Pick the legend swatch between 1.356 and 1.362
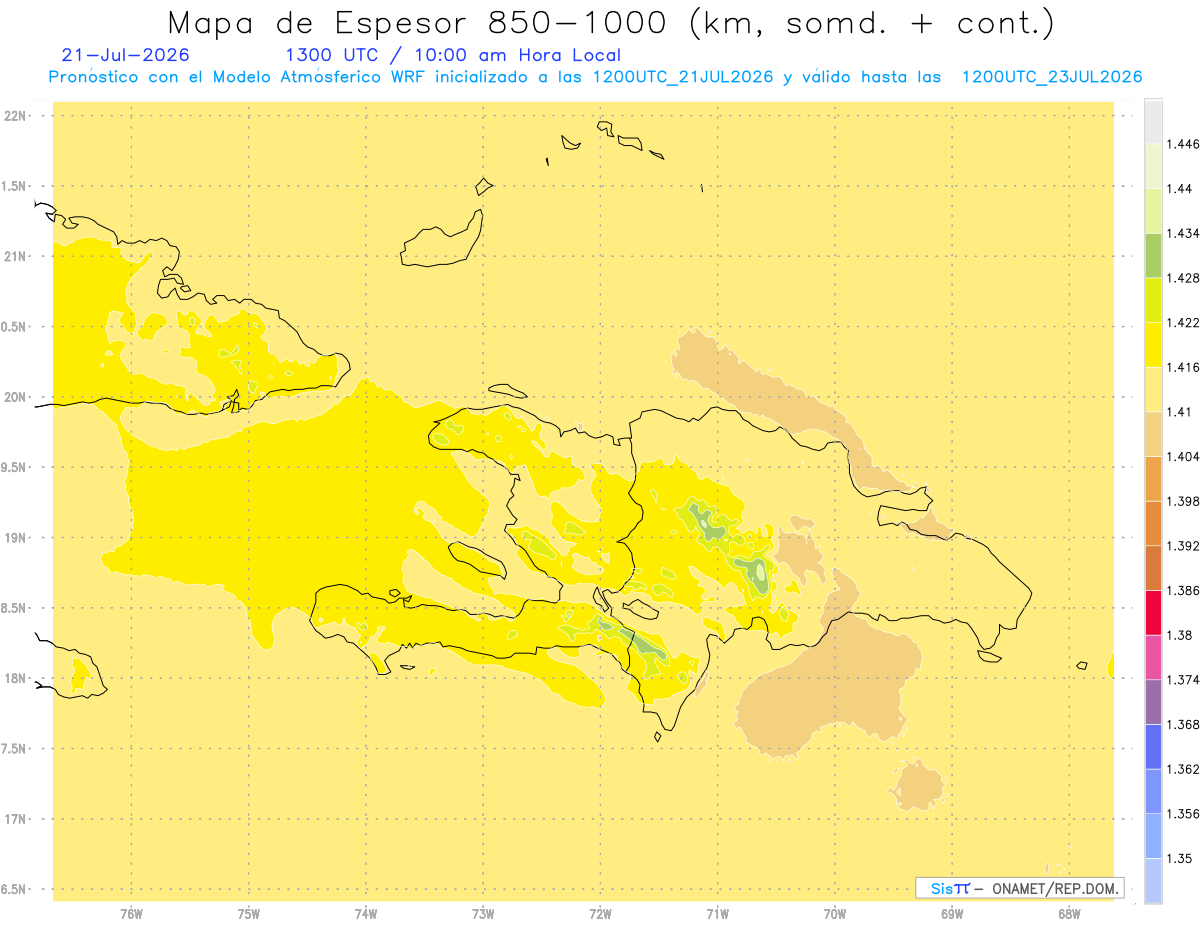This screenshot has width=1200, height=927. click(x=1153, y=791)
